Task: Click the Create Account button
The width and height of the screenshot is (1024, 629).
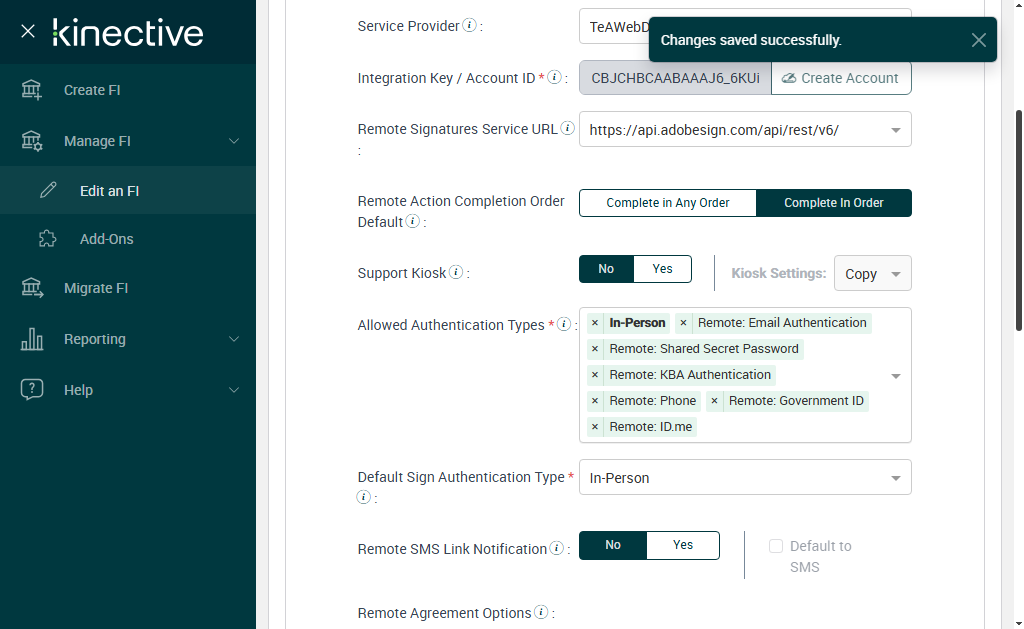Action: click(x=840, y=78)
